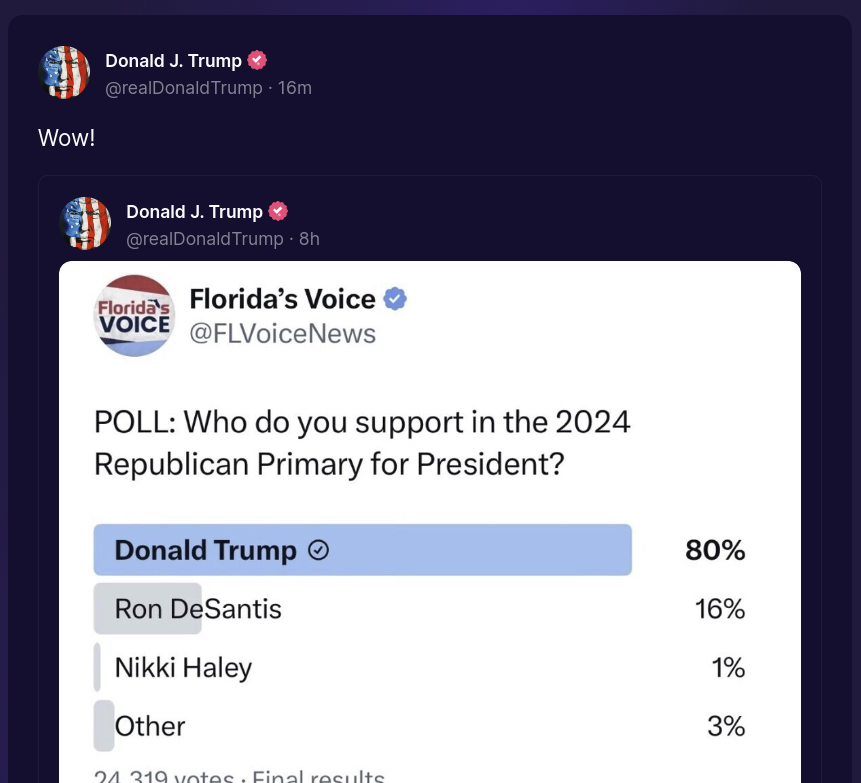Click the 8h timestamp on quoted post
The image size is (861, 783).
(309, 239)
